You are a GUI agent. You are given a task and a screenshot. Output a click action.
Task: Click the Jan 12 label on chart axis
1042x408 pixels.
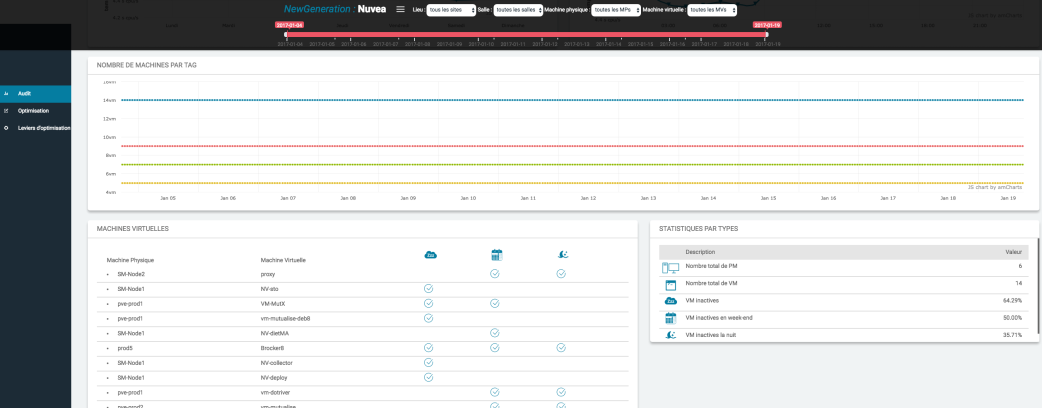click(x=588, y=198)
